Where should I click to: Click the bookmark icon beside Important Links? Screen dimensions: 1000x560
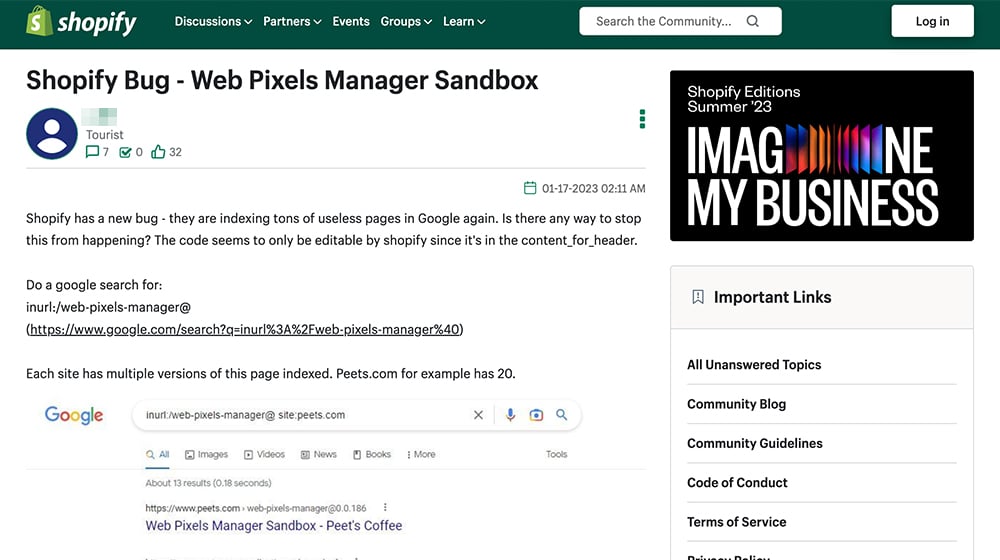tap(698, 297)
